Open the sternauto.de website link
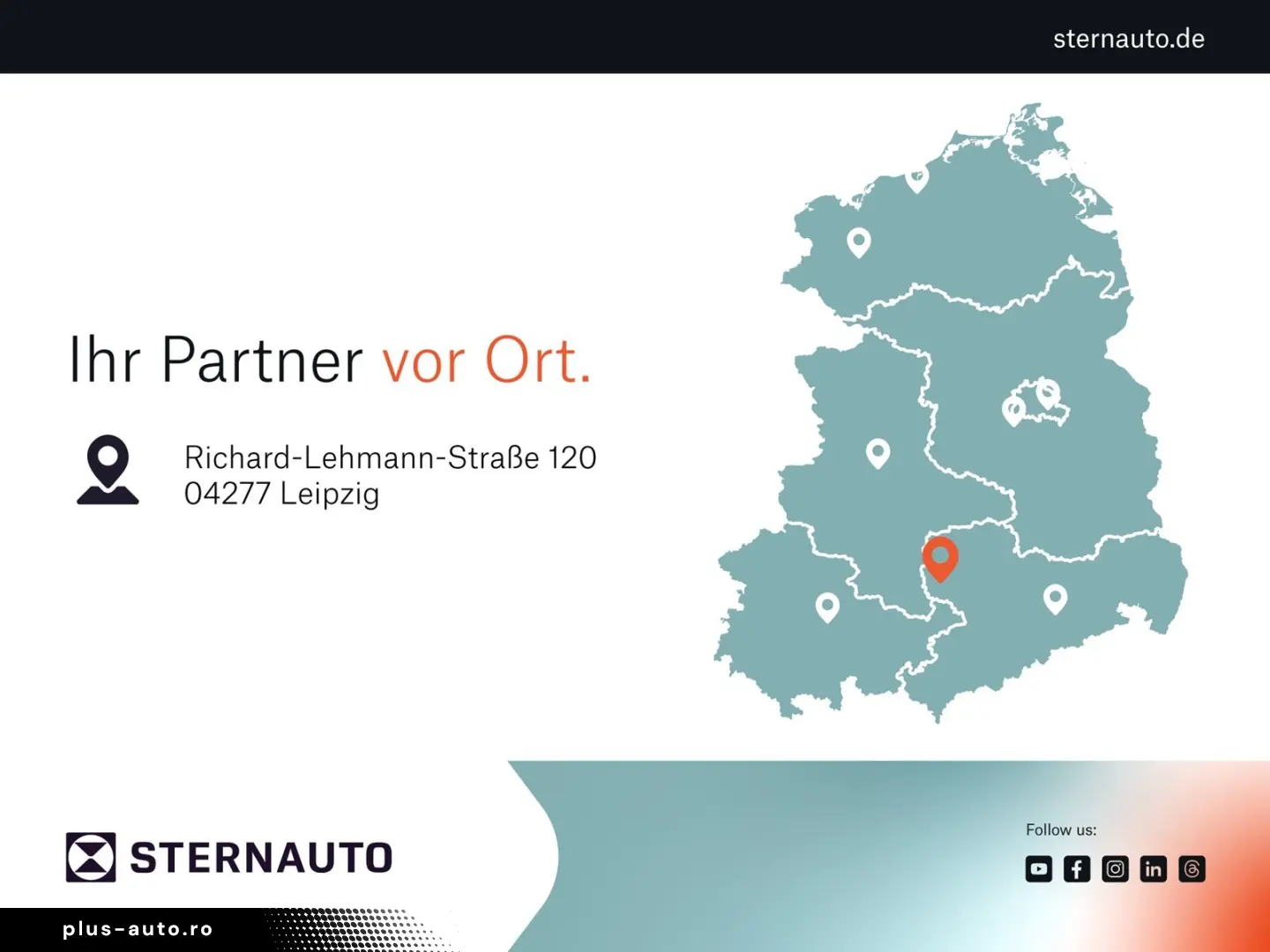The width and height of the screenshot is (1270, 952). (x=1128, y=39)
